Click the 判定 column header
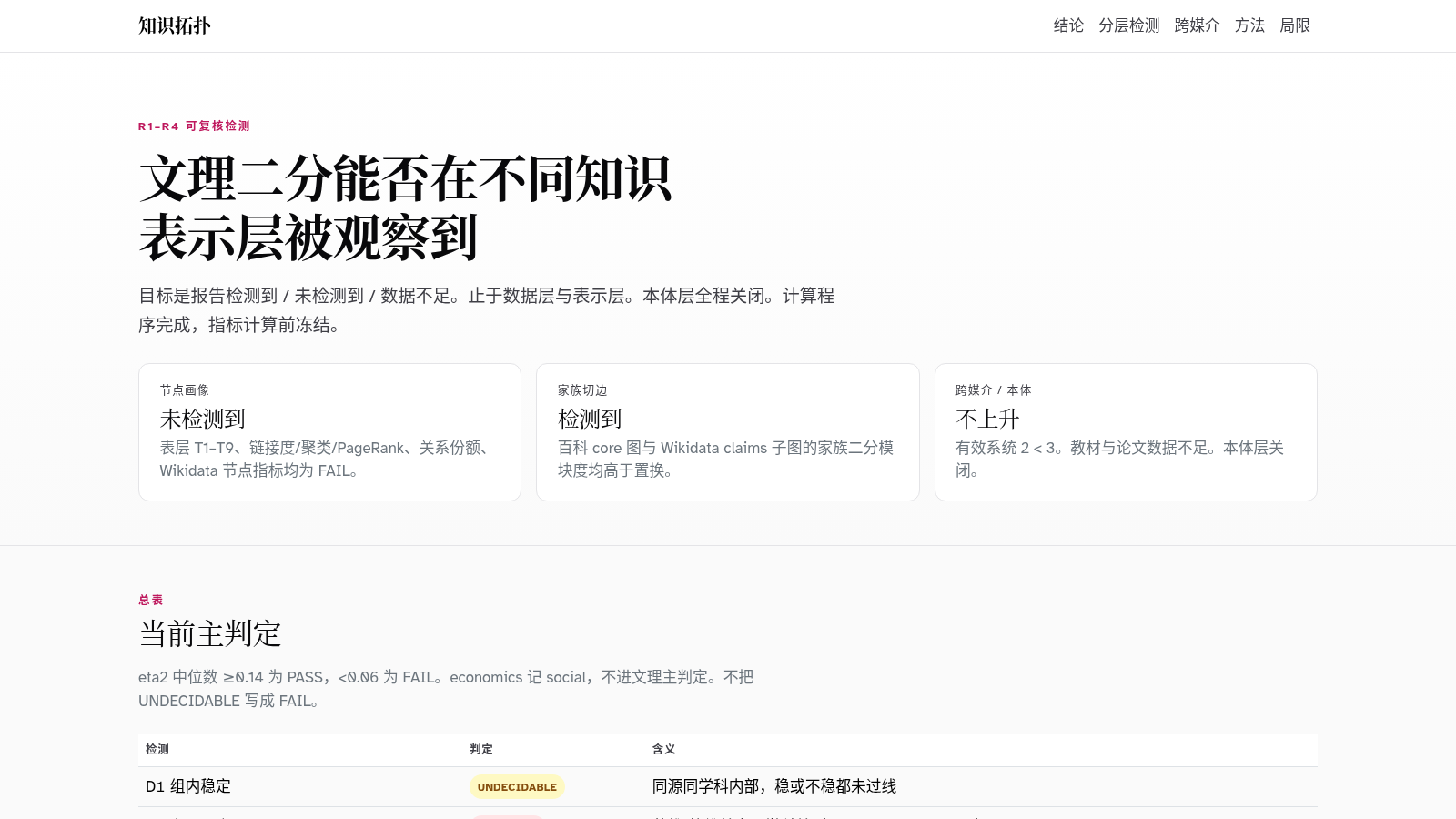 point(481,749)
